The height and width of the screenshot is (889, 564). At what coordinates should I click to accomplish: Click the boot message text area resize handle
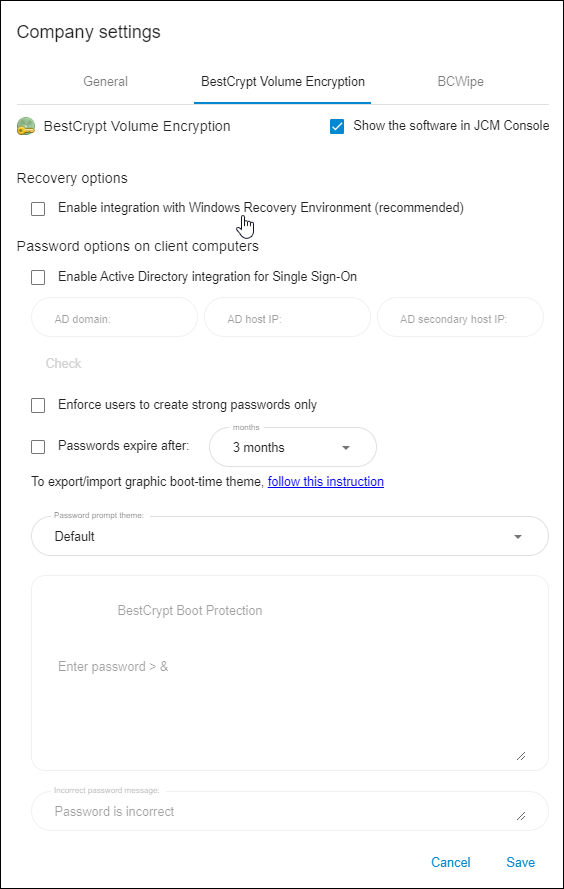click(521, 756)
